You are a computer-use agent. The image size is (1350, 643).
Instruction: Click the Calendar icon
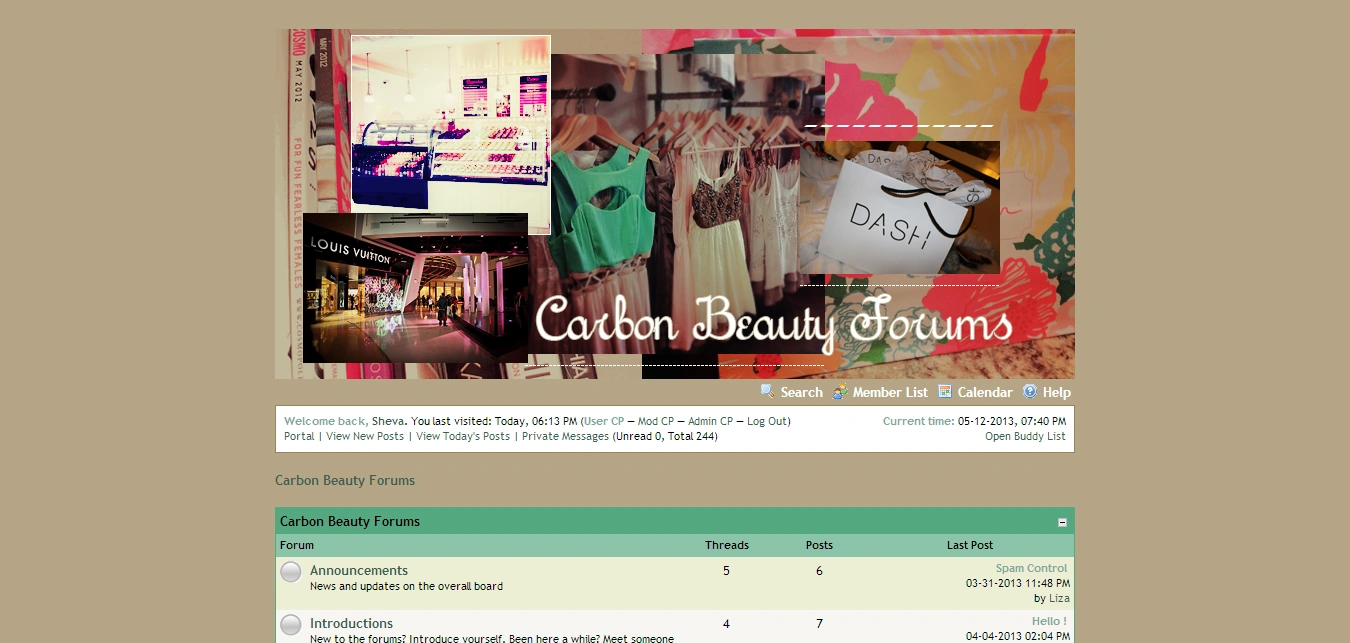pos(945,391)
